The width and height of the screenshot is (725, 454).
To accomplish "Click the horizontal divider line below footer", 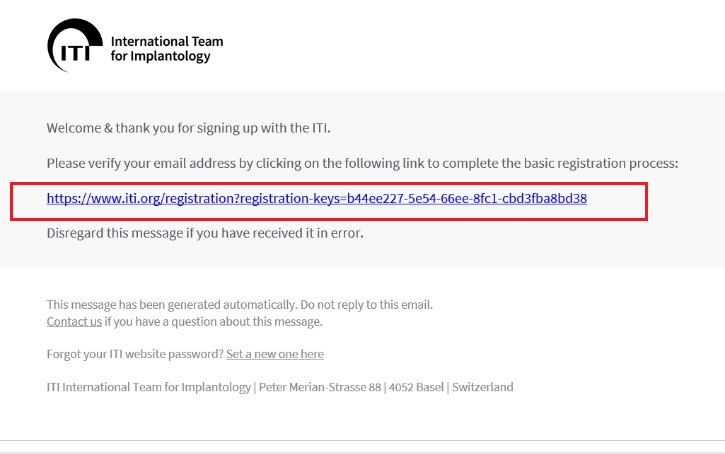I will [x=362, y=441].
